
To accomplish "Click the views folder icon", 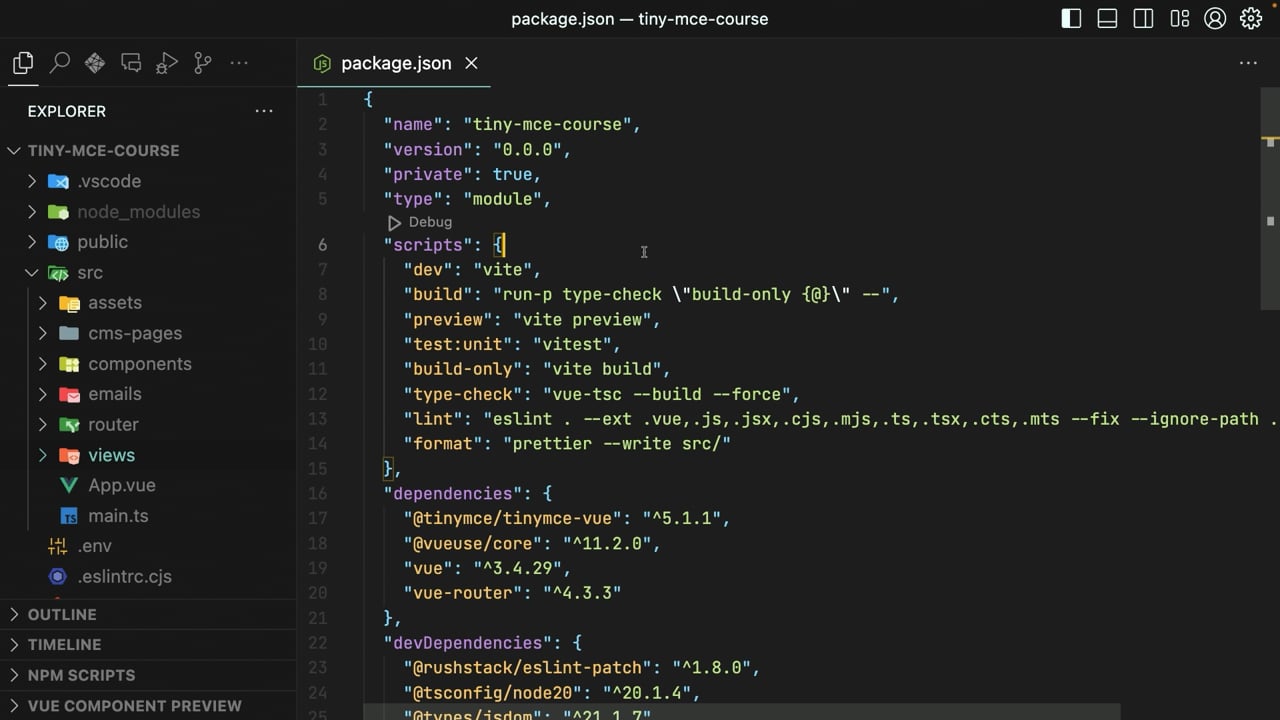I will click(69, 455).
